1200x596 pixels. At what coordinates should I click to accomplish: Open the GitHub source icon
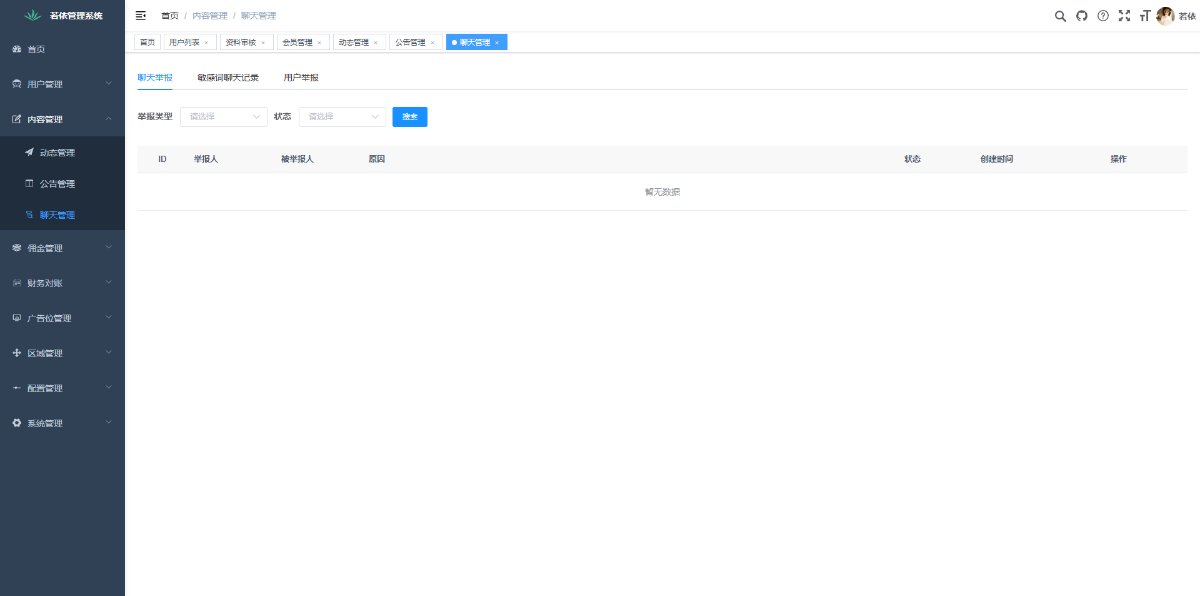[x=1082, y=16]
